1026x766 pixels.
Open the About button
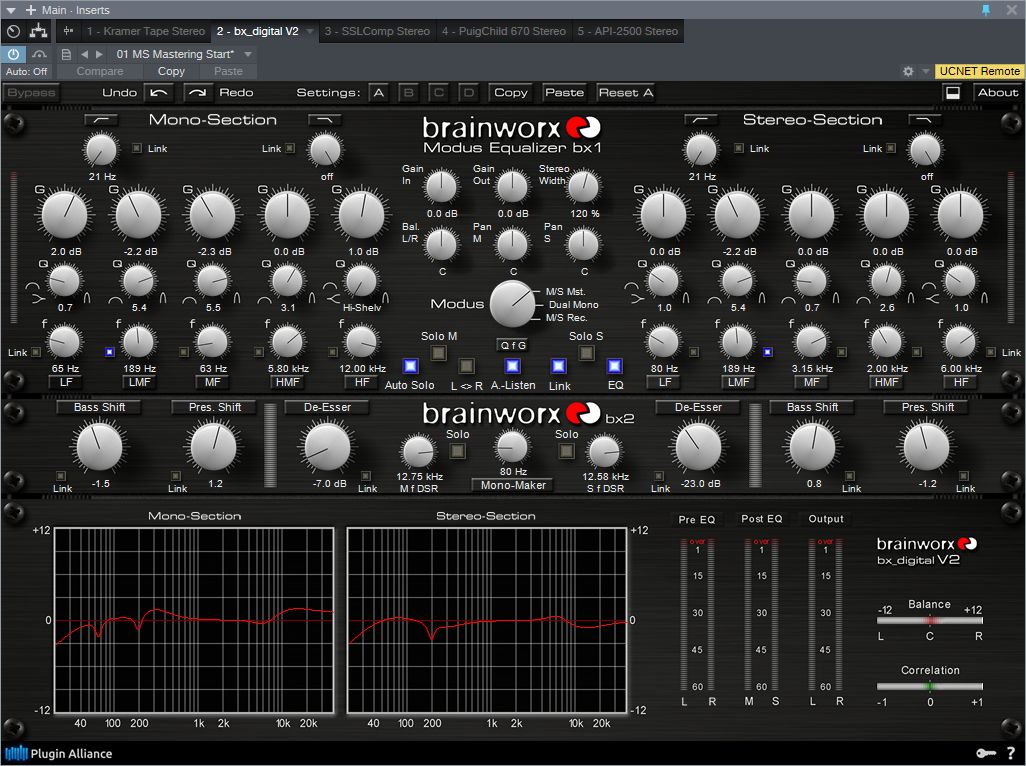998,93
